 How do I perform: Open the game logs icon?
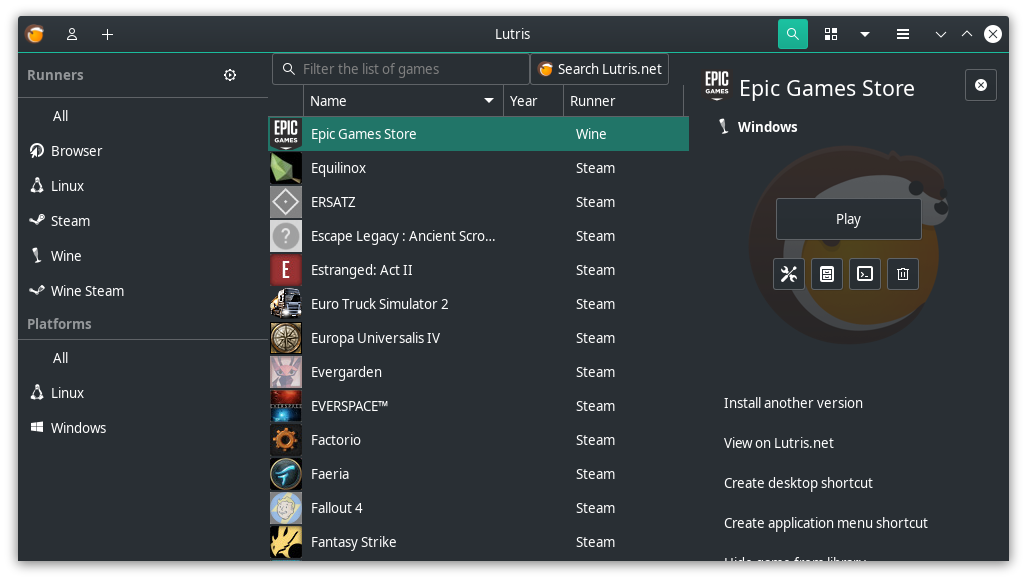tap(827, 274)
